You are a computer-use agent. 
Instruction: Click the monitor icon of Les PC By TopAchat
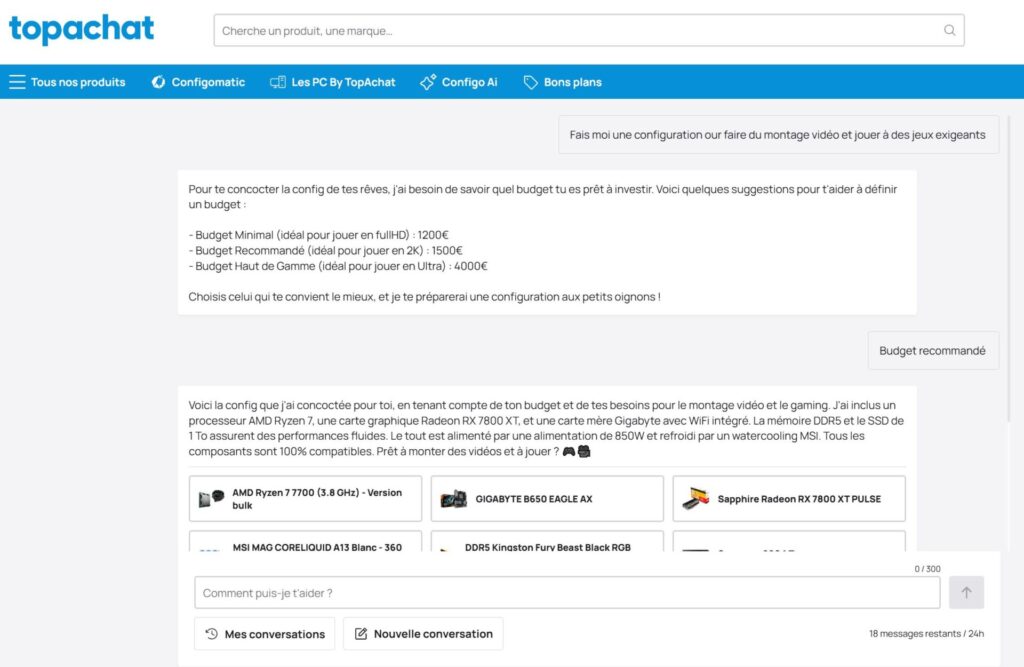point(276,81)
